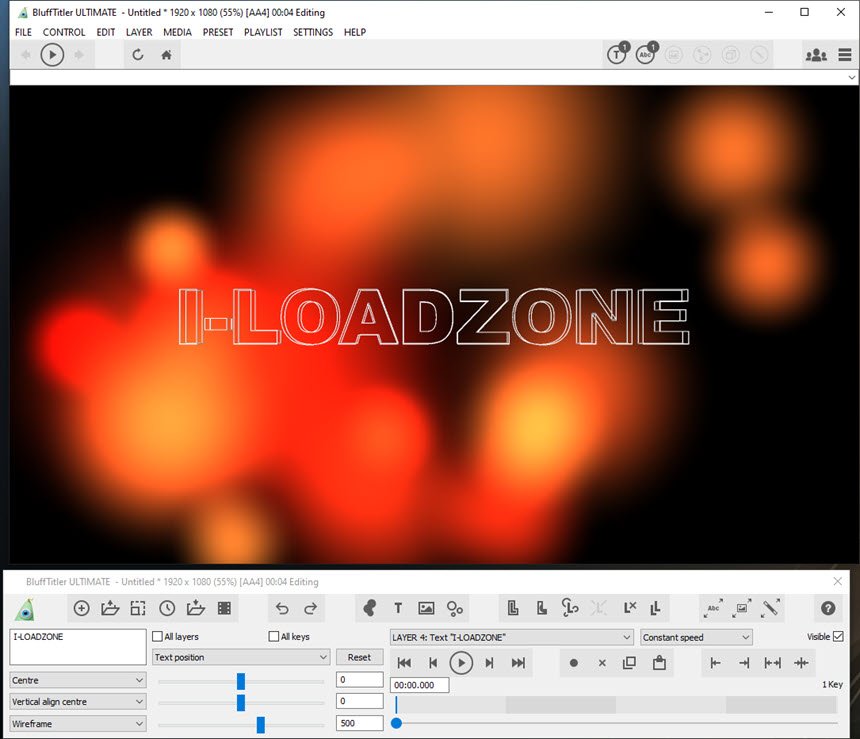Click the solid L layer icon
The image size is (860, 739).
[542, 608]
